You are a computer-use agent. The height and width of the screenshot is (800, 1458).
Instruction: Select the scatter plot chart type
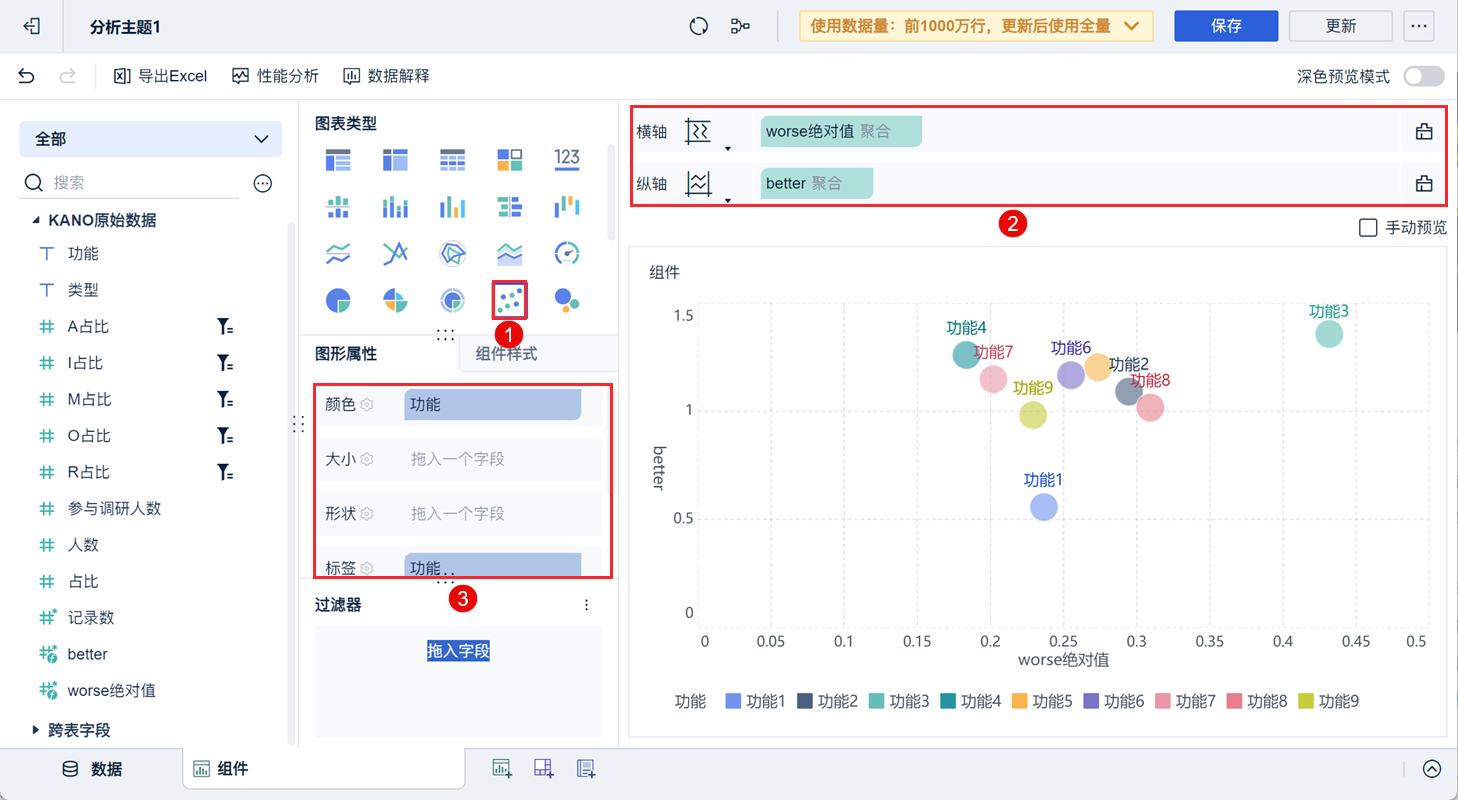click(x=510, y=300)
